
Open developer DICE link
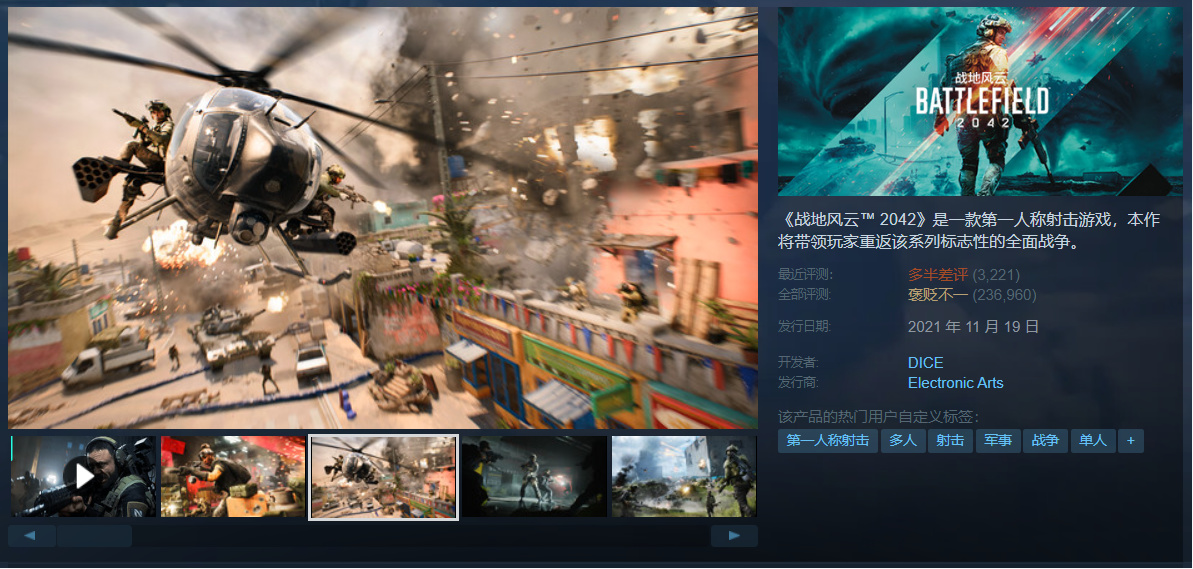[925, 363]
